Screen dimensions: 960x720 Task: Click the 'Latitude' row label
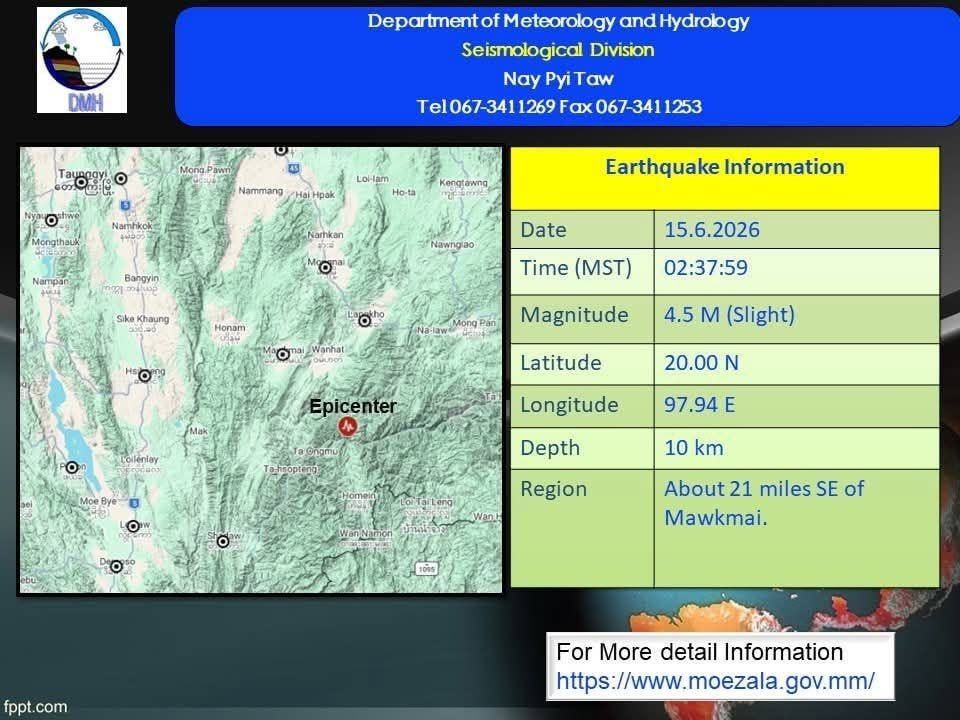pos(561,362)
